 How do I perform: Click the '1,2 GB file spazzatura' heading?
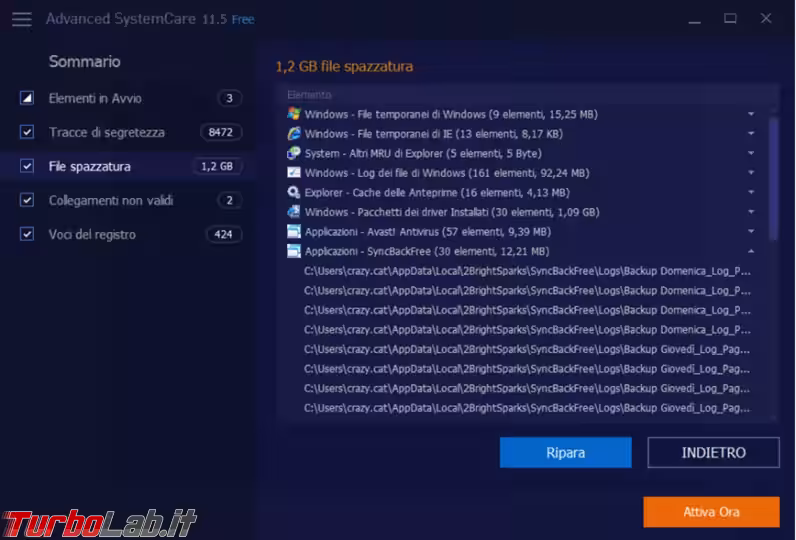pyautogui.click(x=344, y=66)
